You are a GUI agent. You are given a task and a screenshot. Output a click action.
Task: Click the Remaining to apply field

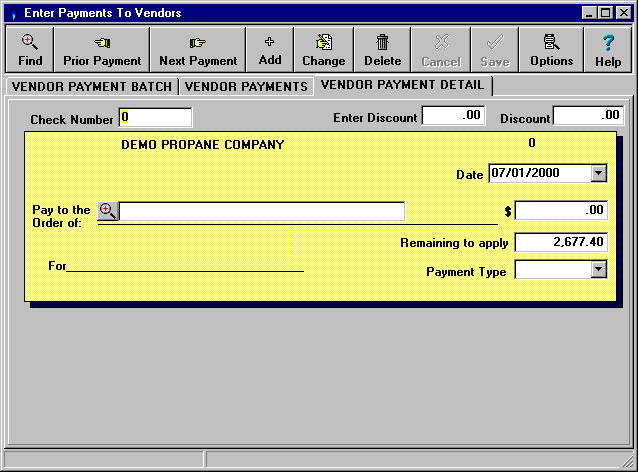(x=561, y=242)
